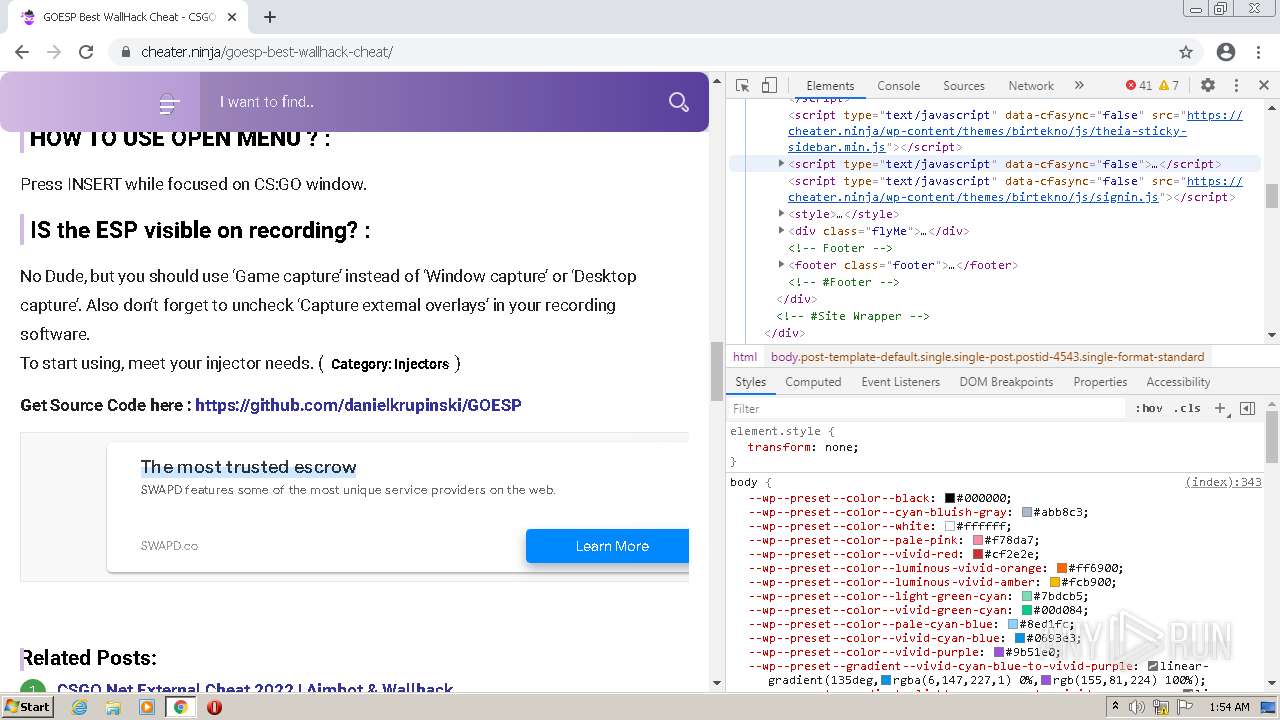Expand the highlighted script node
This screenshot has width=1280, height=720.
tap(782, 163)
